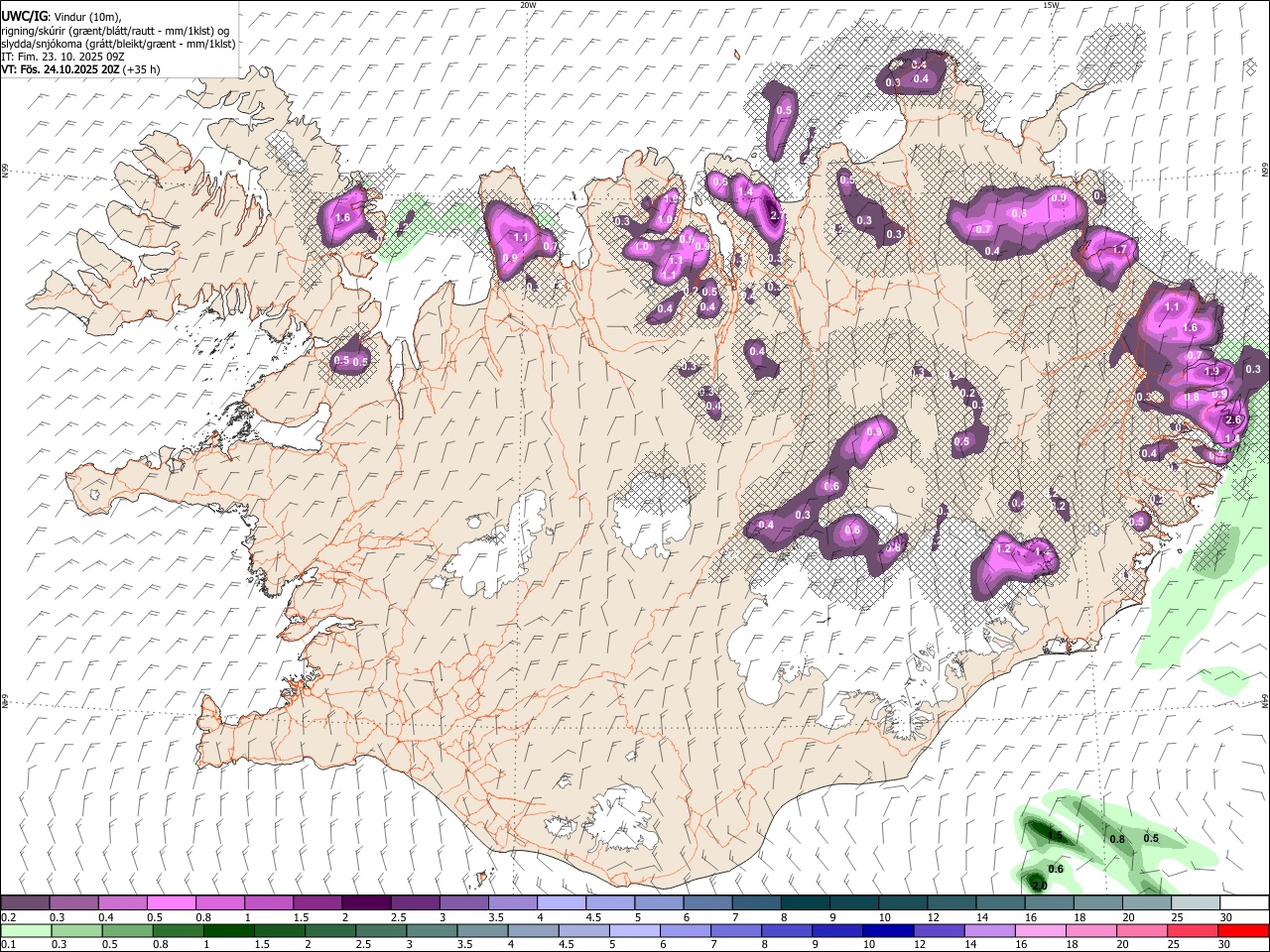Click the issue time line "IT: Fim. 23. 10. 2025 09Z"
The image size is (1270, 952).
pyautogui.click(x=63, y=57)
